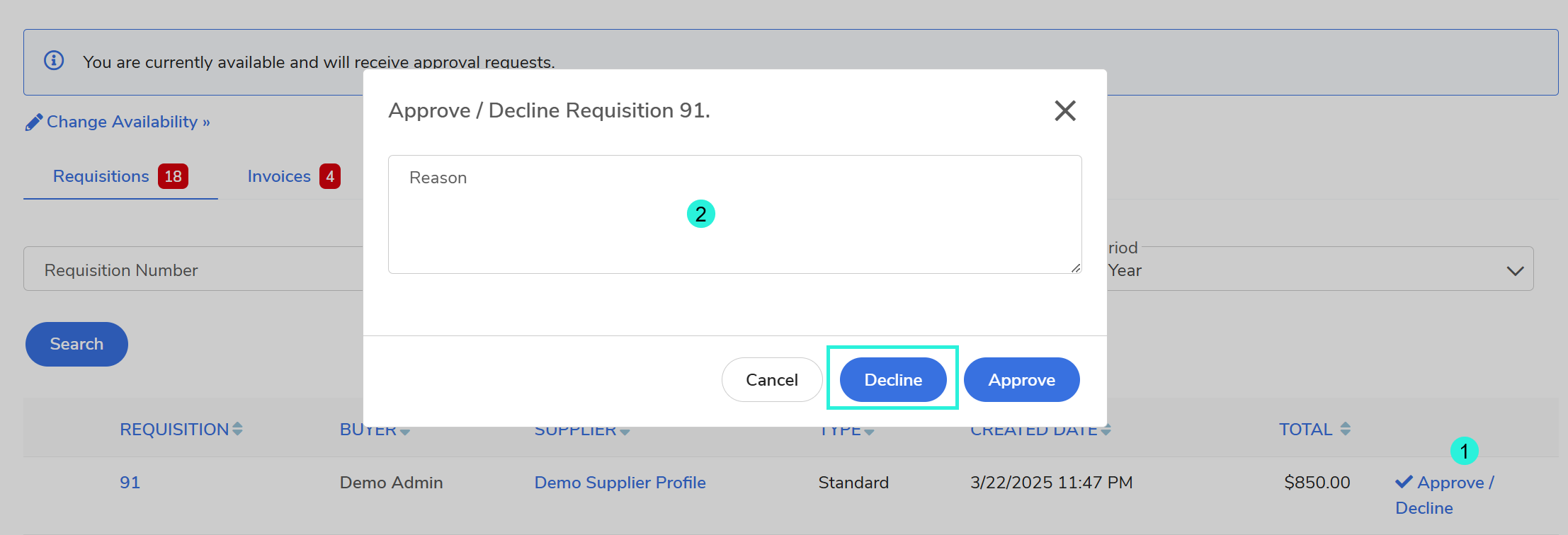Cancel the requisition approval dialog
1568x535 pixels.
771,380
